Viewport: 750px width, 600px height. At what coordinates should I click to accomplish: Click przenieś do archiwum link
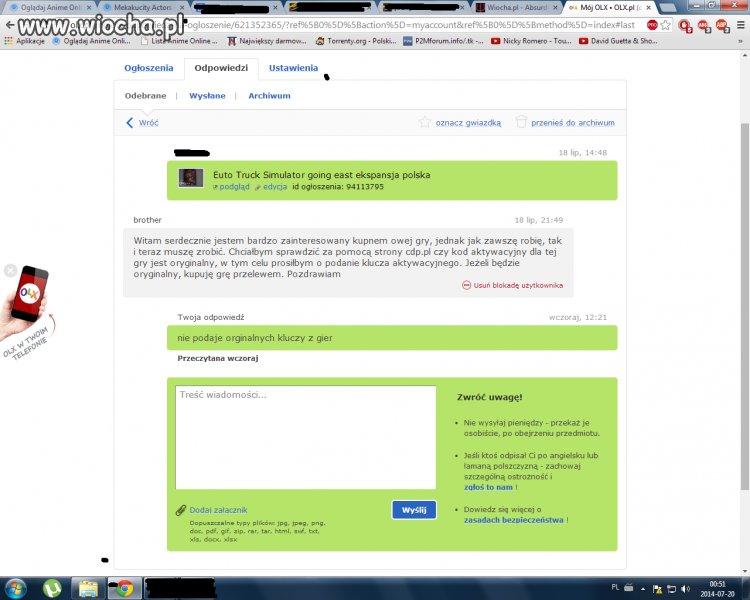(x=573, y=122)
